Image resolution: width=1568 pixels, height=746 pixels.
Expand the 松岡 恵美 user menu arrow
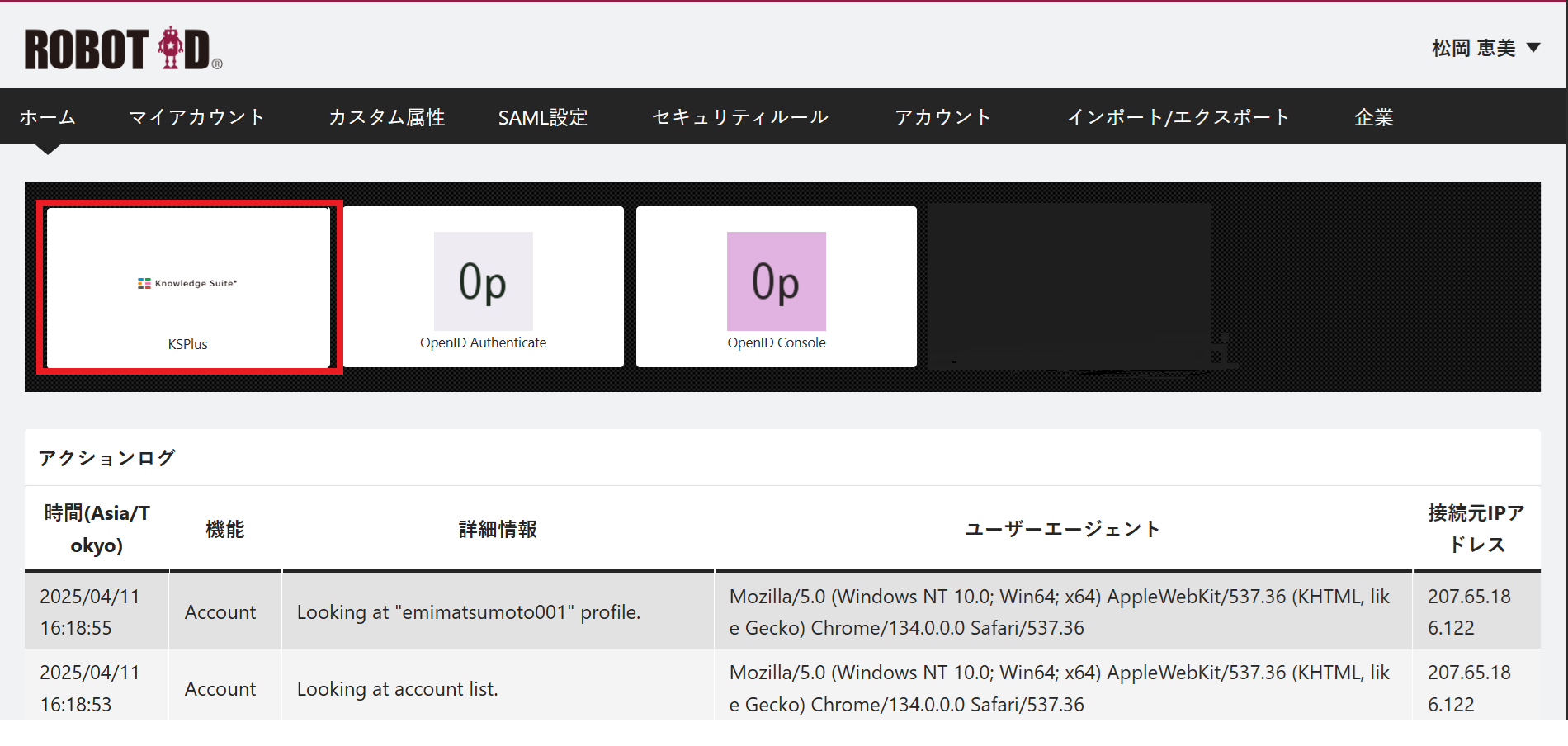(x=1533, y=48)
